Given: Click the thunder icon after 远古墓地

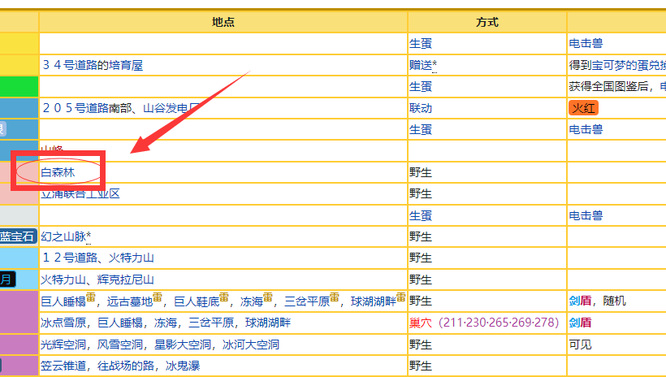Looking at the screenshot, I should (158, 297).
